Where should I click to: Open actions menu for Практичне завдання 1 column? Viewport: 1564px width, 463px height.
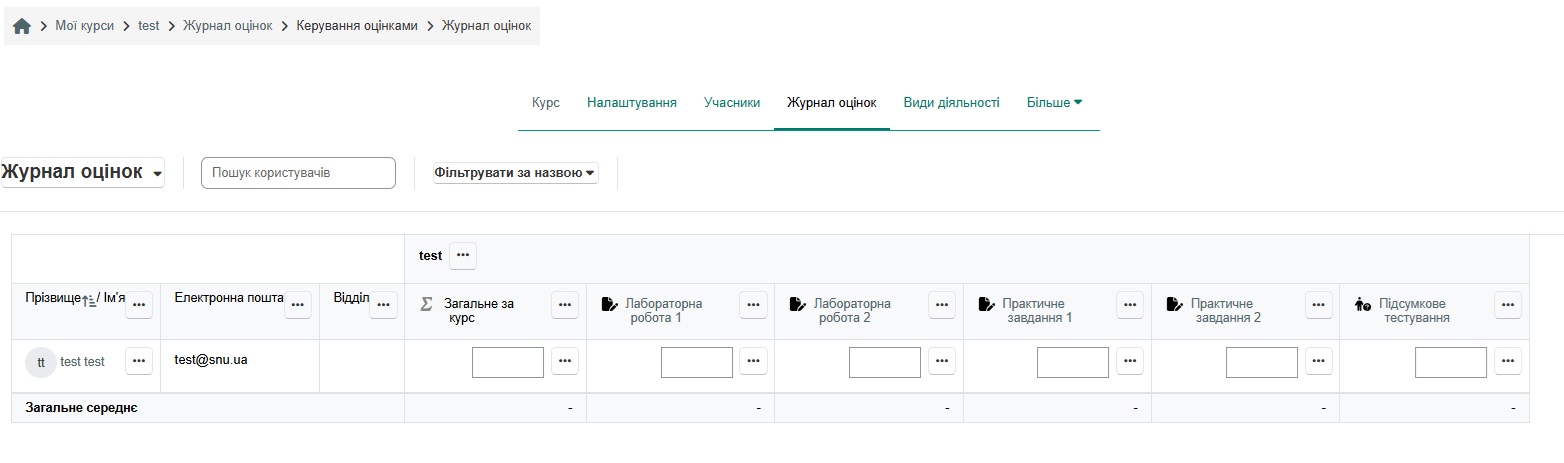point(1130,305)
